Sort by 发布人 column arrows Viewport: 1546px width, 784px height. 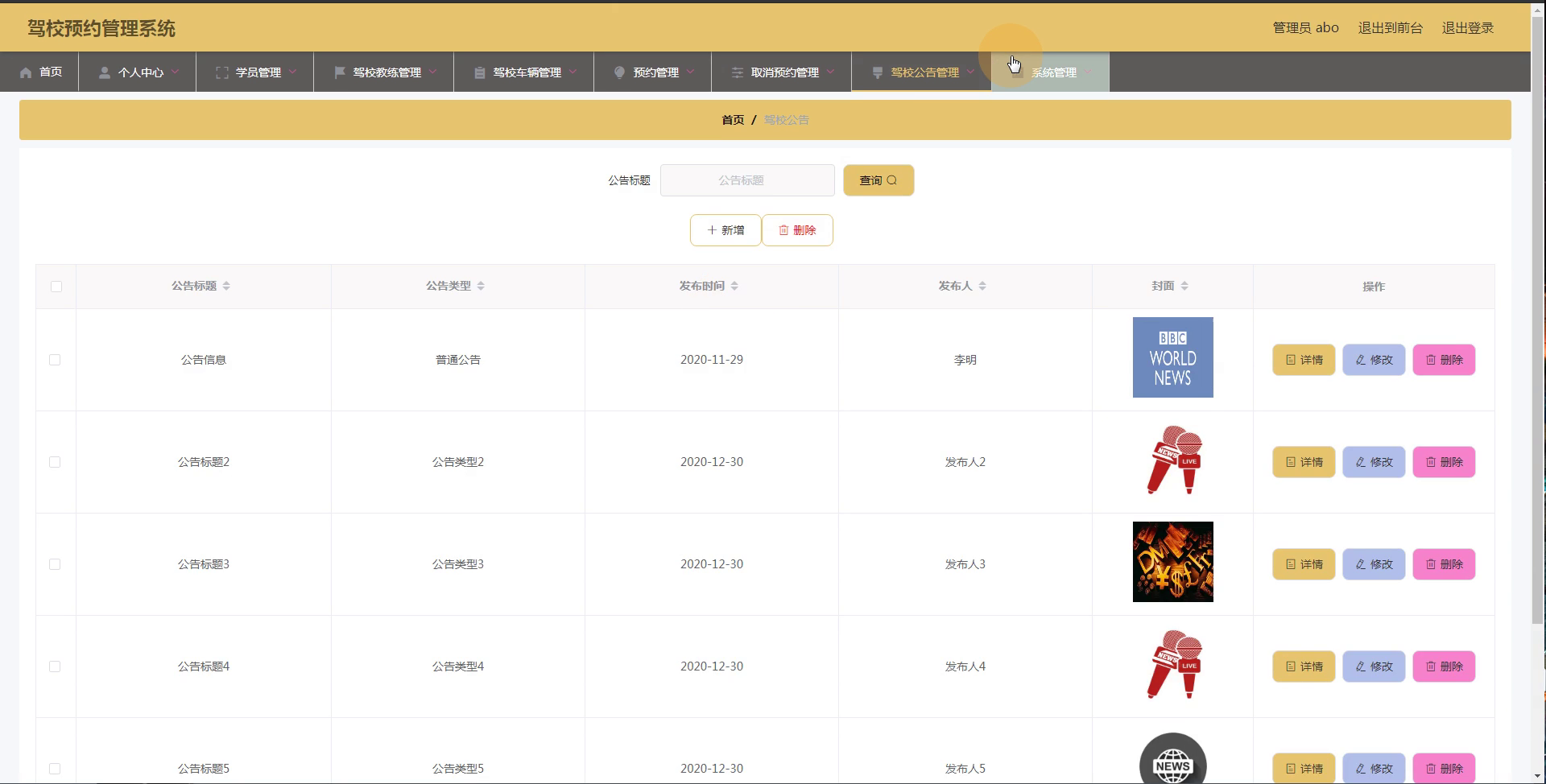(982, 286)
